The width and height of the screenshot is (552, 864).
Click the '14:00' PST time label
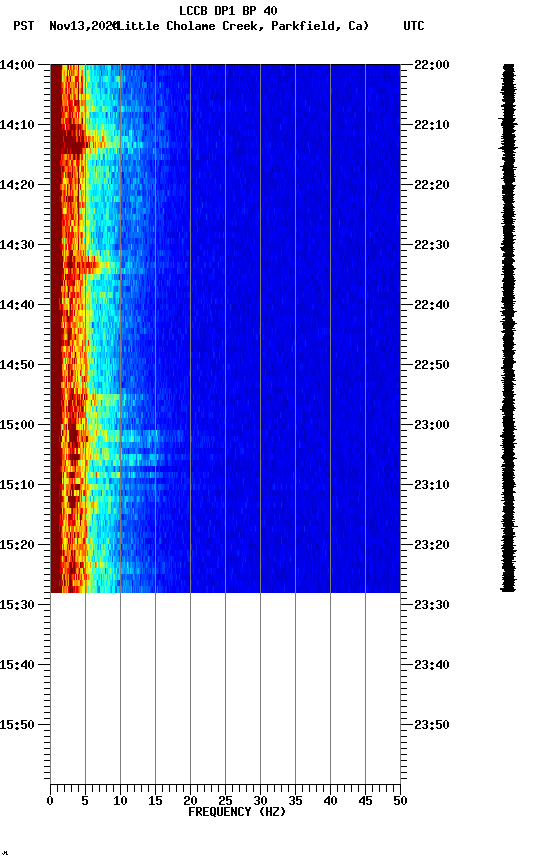pyautogui.click(x=17, y=65)
